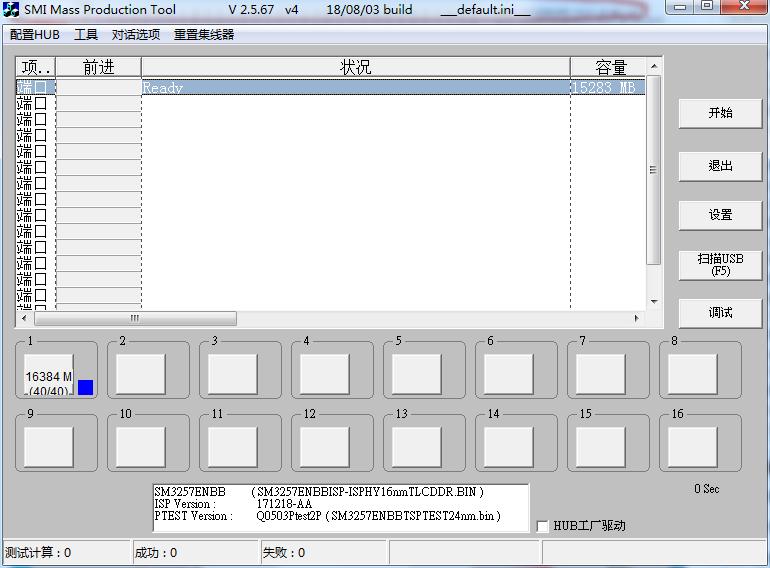This screenshot has height=568, width=770.
Task: Open the 对话选项 menu
Action: pos(136,35)
